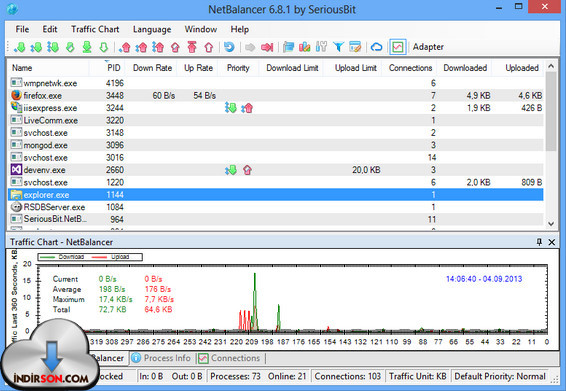
Task: Click the 20,0 KB upload limit cell
Action: (x=366, y=170)
